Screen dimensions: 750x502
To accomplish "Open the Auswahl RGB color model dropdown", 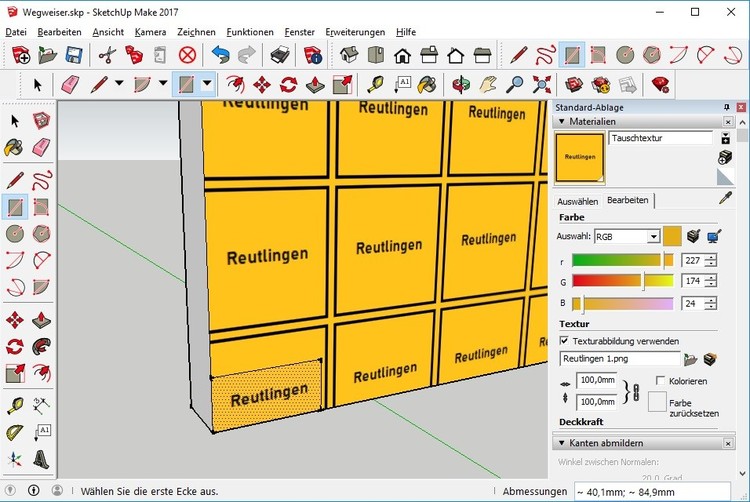I will (653, 237).
